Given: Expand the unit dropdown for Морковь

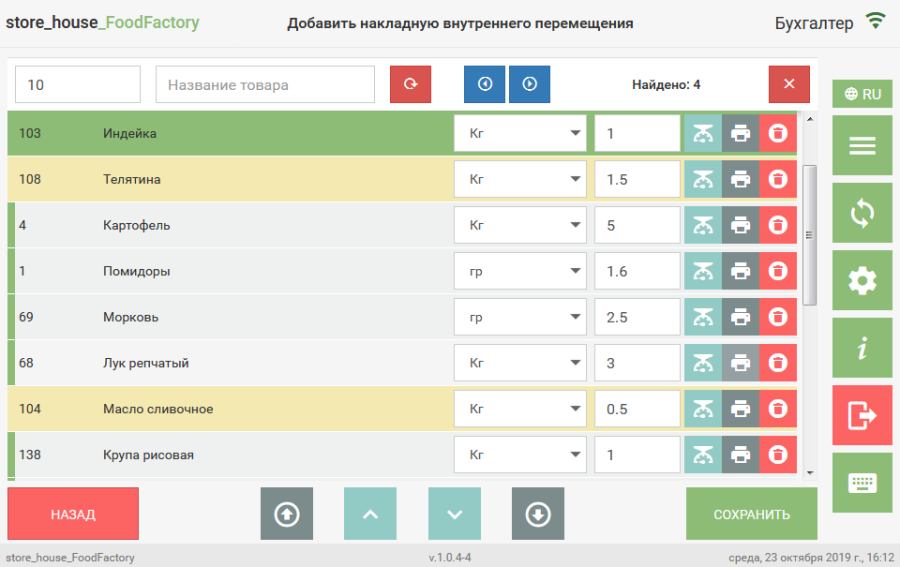Looking at the screenshot, I should [520, 317].
